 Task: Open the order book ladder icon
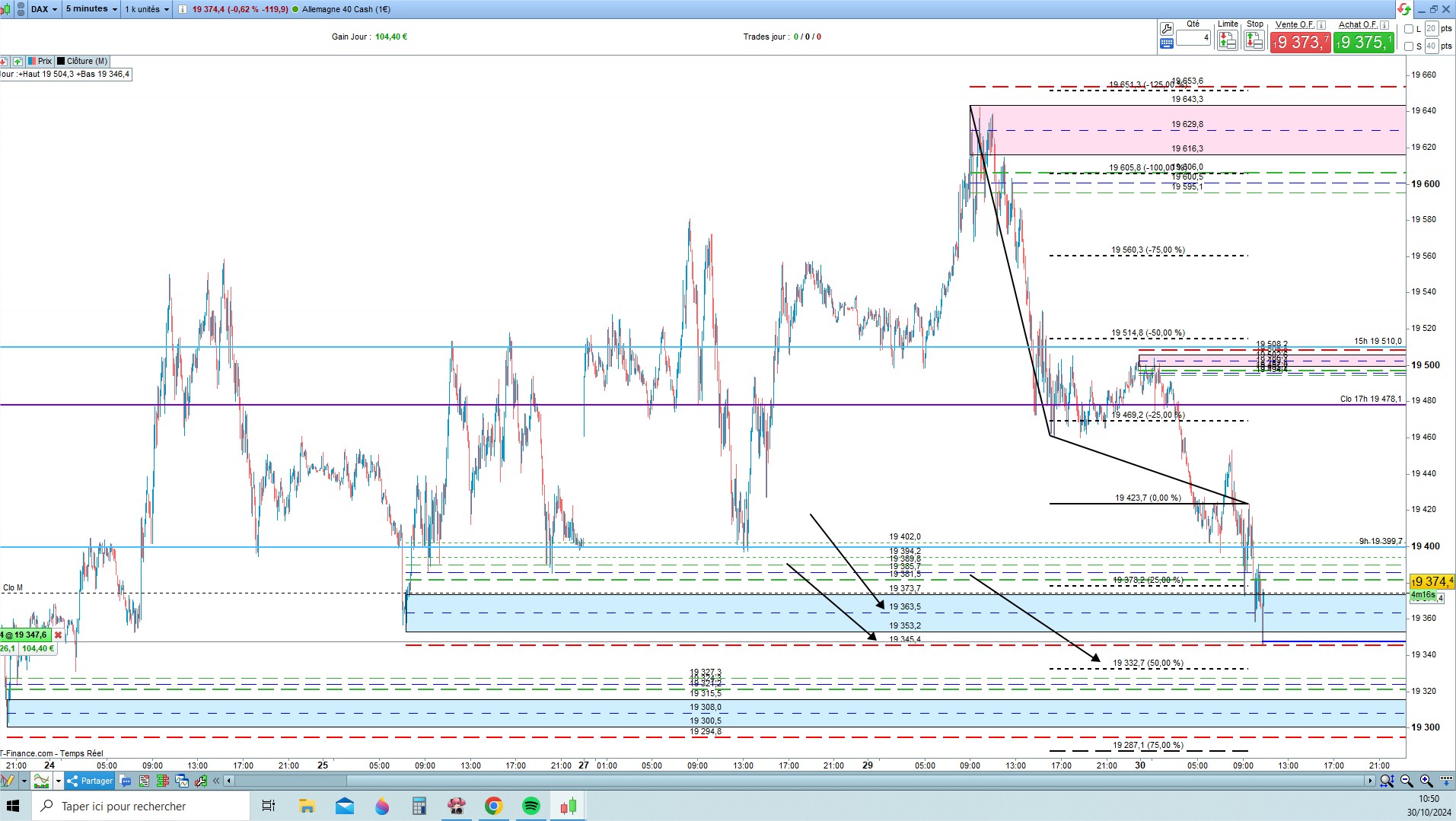coord(163,781)
